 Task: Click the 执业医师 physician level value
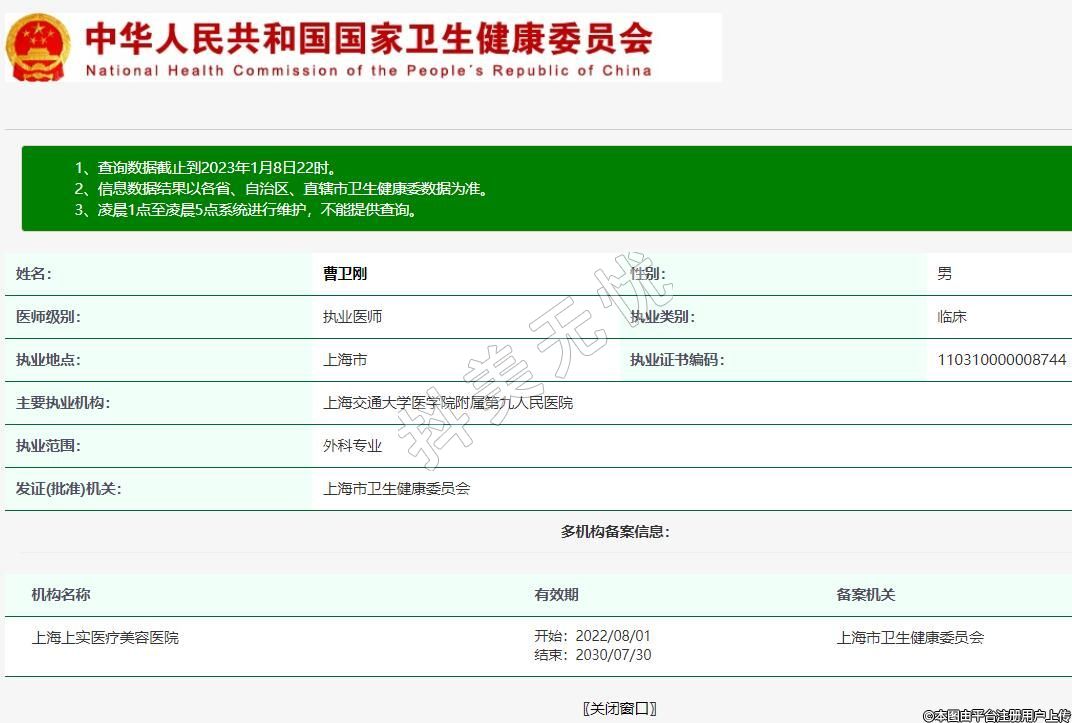point(352,316)
